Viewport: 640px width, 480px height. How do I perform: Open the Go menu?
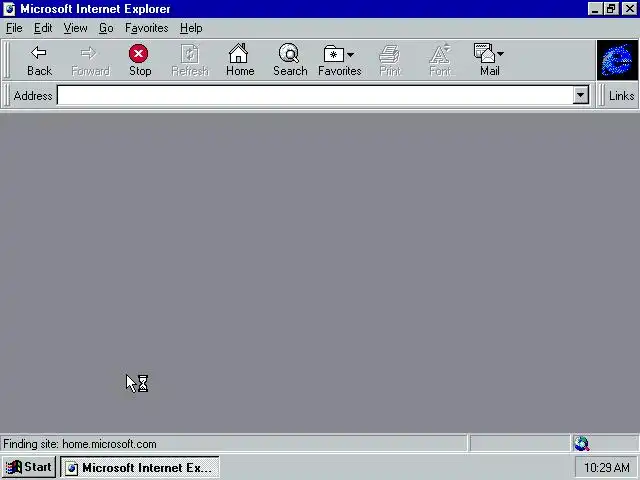coord(106,28)
